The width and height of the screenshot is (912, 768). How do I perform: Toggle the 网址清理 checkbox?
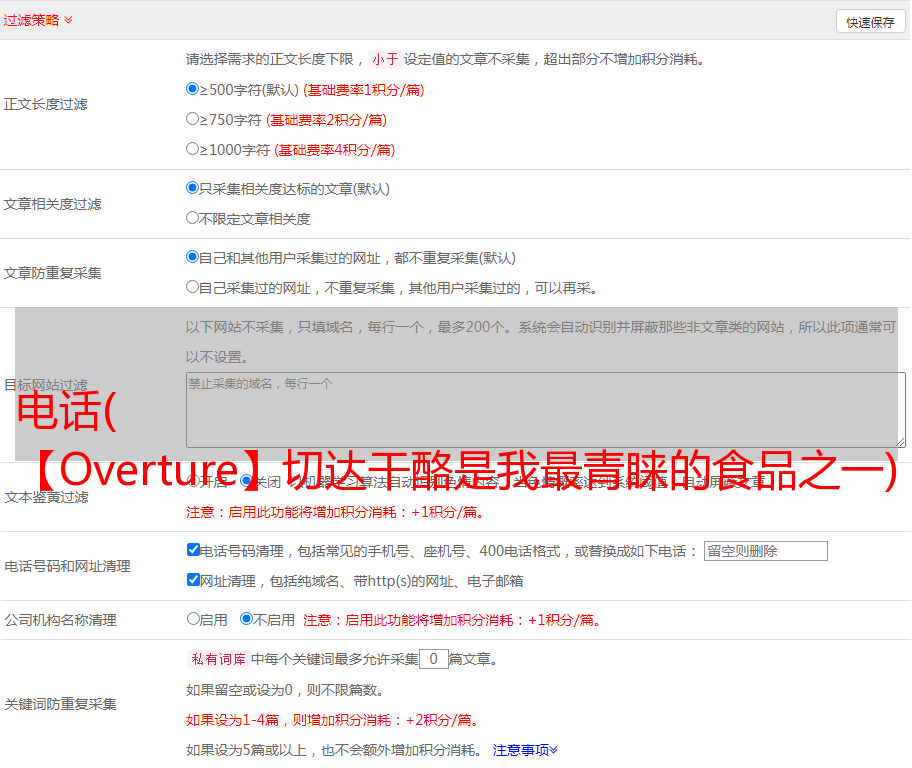(193, 579)
